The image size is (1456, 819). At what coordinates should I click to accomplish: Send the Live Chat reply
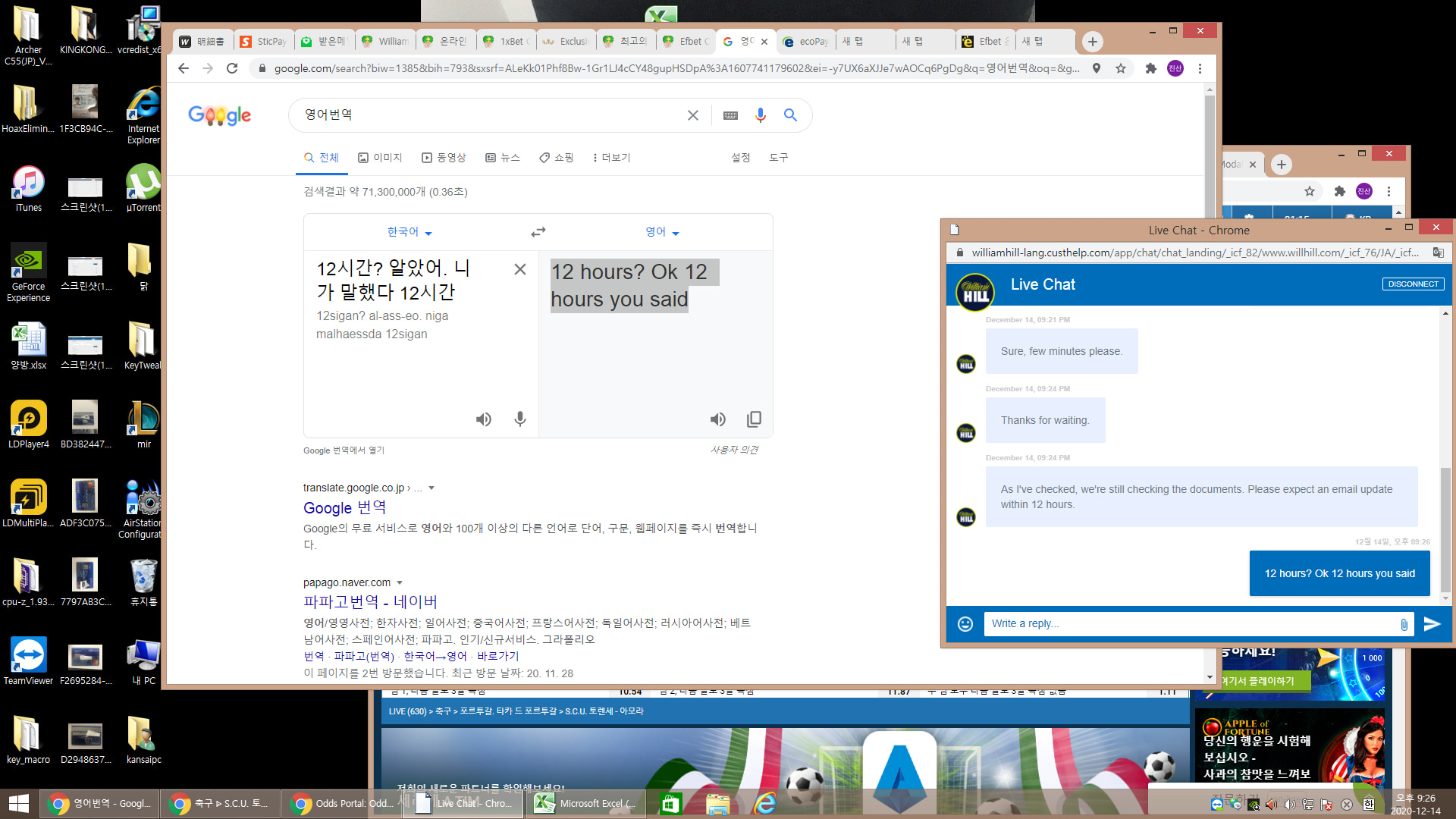(x=1432, y=624)
